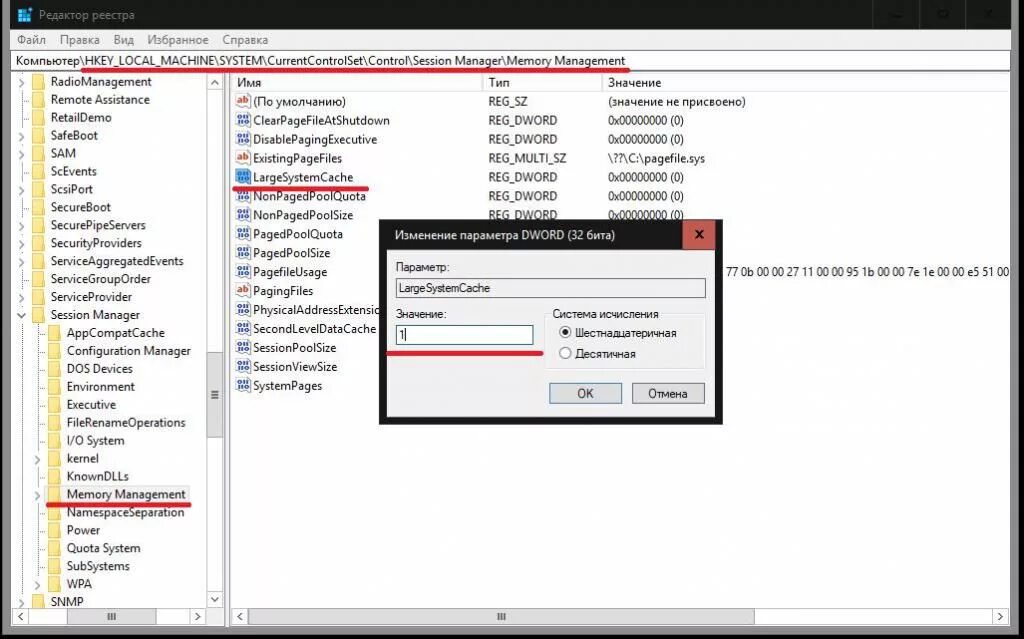The image size is (1024, 639).
Task: Click the PagefileUsage binary icon
Action: click(x=243, y=272)
